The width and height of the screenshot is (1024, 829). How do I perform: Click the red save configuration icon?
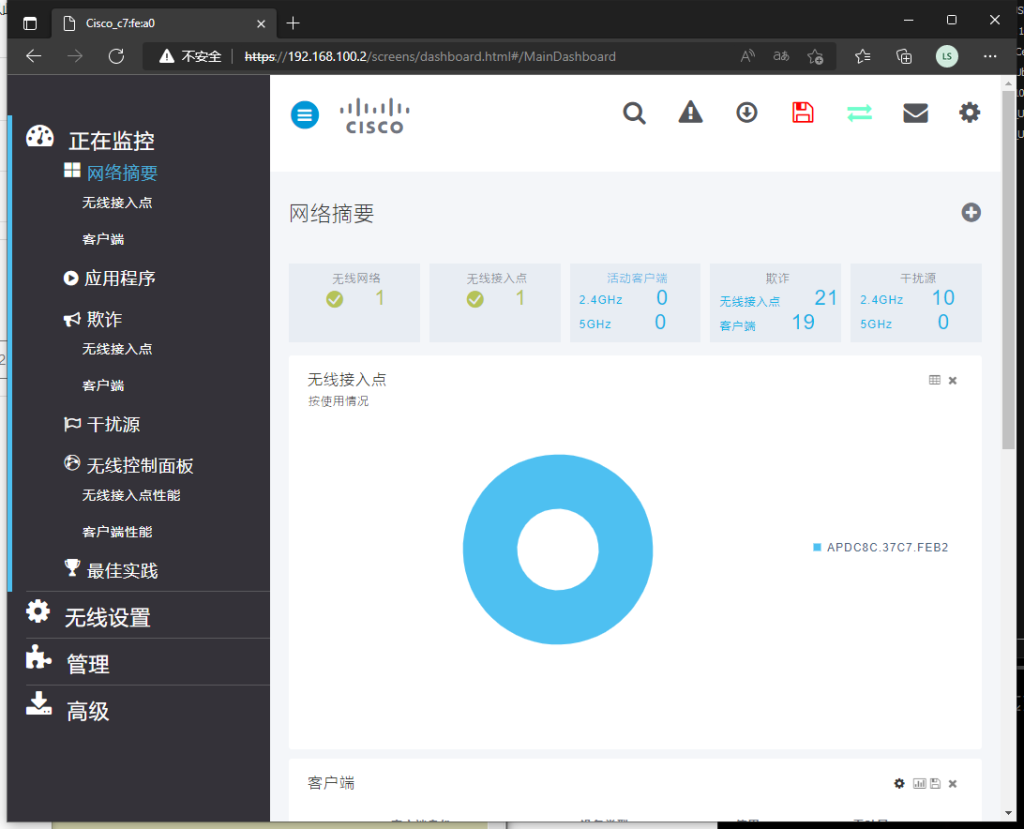click(x=802, y=113)
